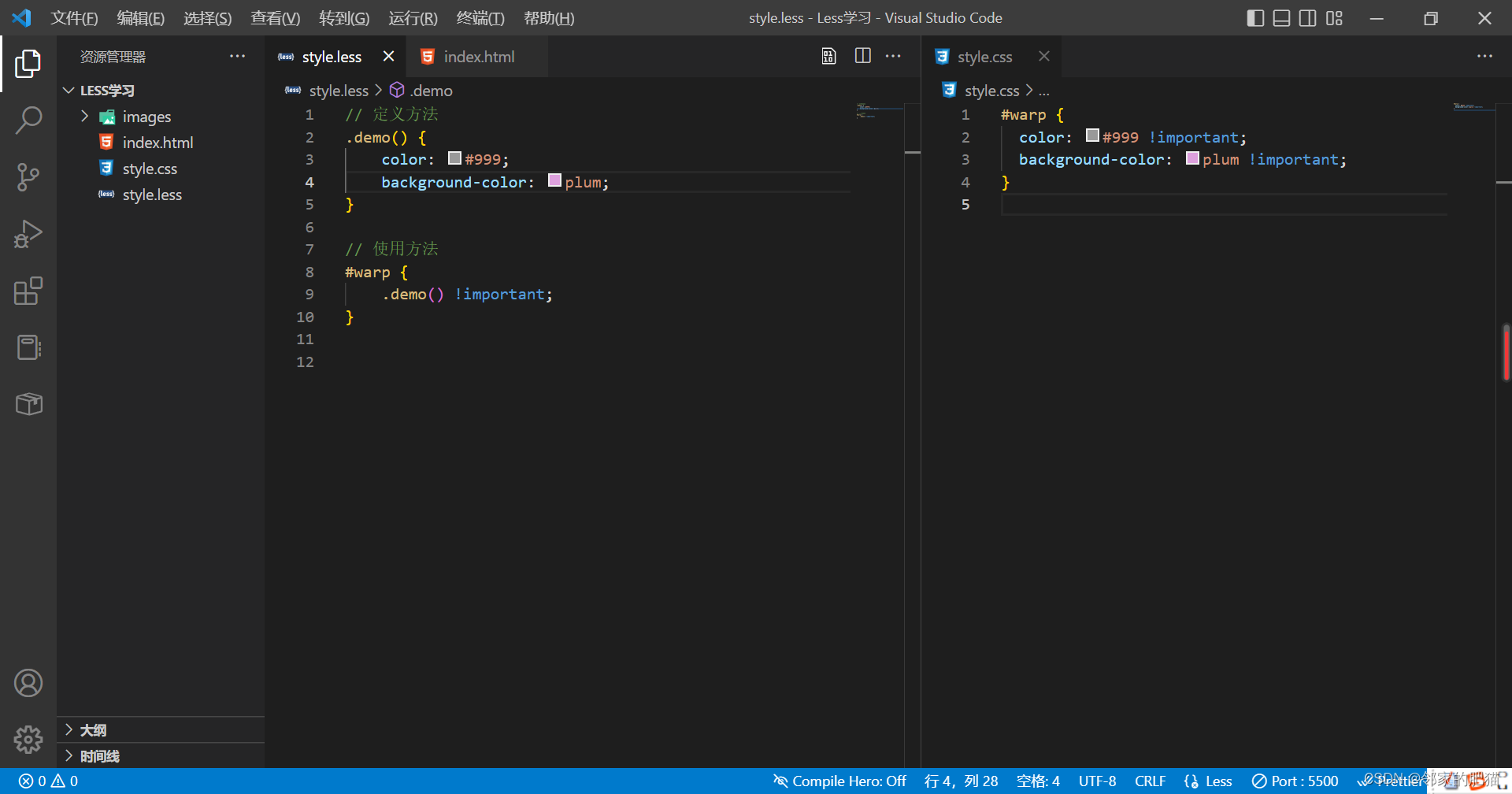Open more actions for right editor group

[x=1484, y=56]
